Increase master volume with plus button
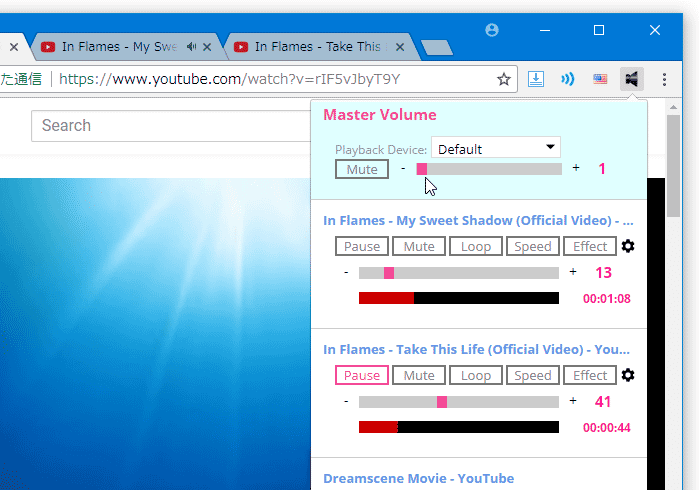699x490 pixels. (x=576, y=168)
